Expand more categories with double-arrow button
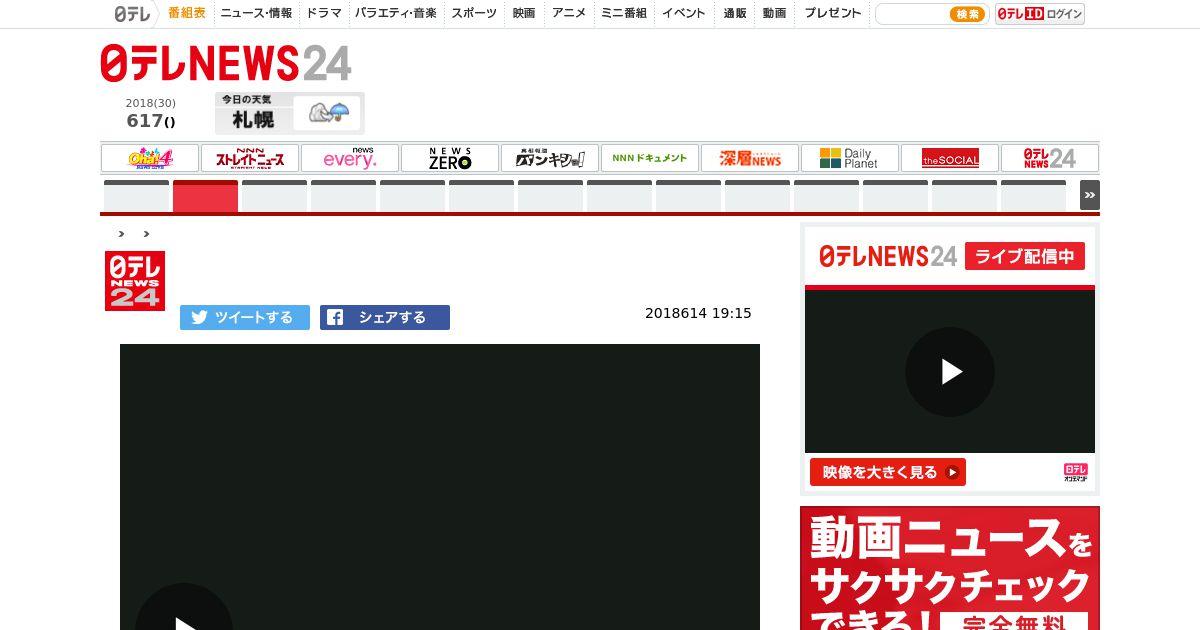The height and width of the screenshot is (630, 1200). coord(1089,195)
